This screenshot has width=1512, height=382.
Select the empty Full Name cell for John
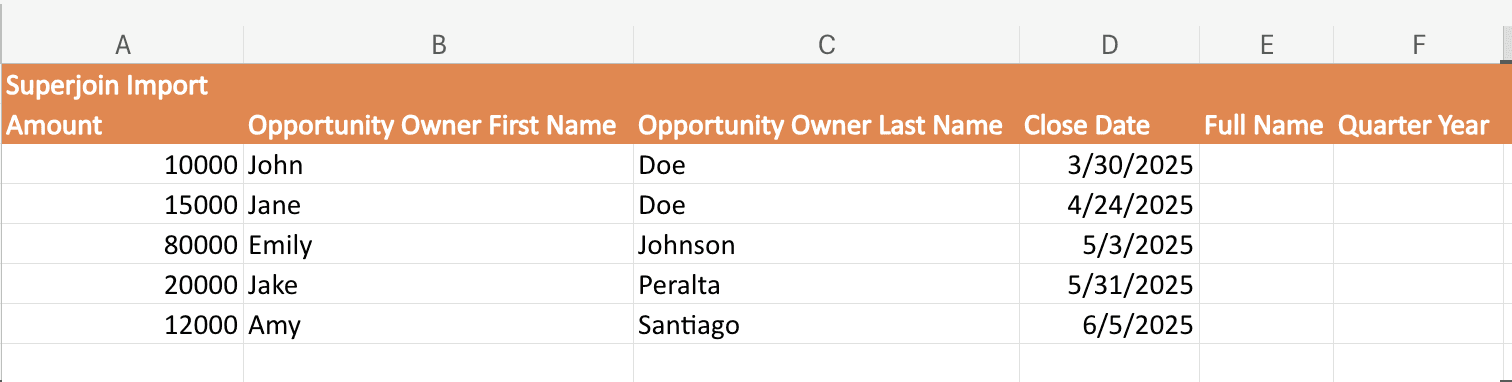click(1266, 164)
